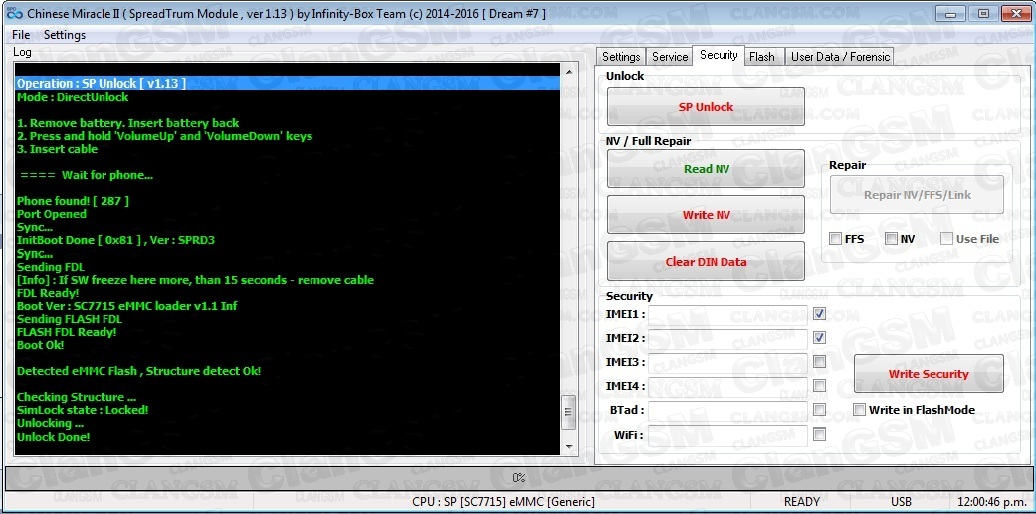1036x514 pixels.
Task: Click the 'Sending FDL' log line
Action: click(x=51, y=267)
